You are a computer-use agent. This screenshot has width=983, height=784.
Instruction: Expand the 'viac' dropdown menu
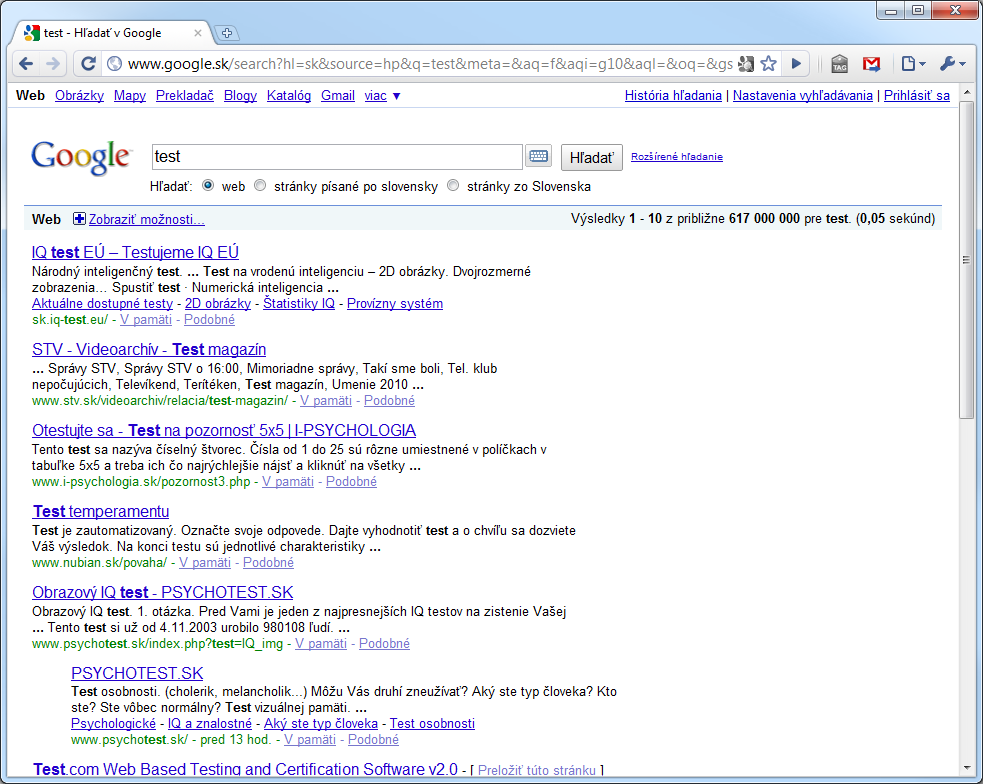(382, 96)
